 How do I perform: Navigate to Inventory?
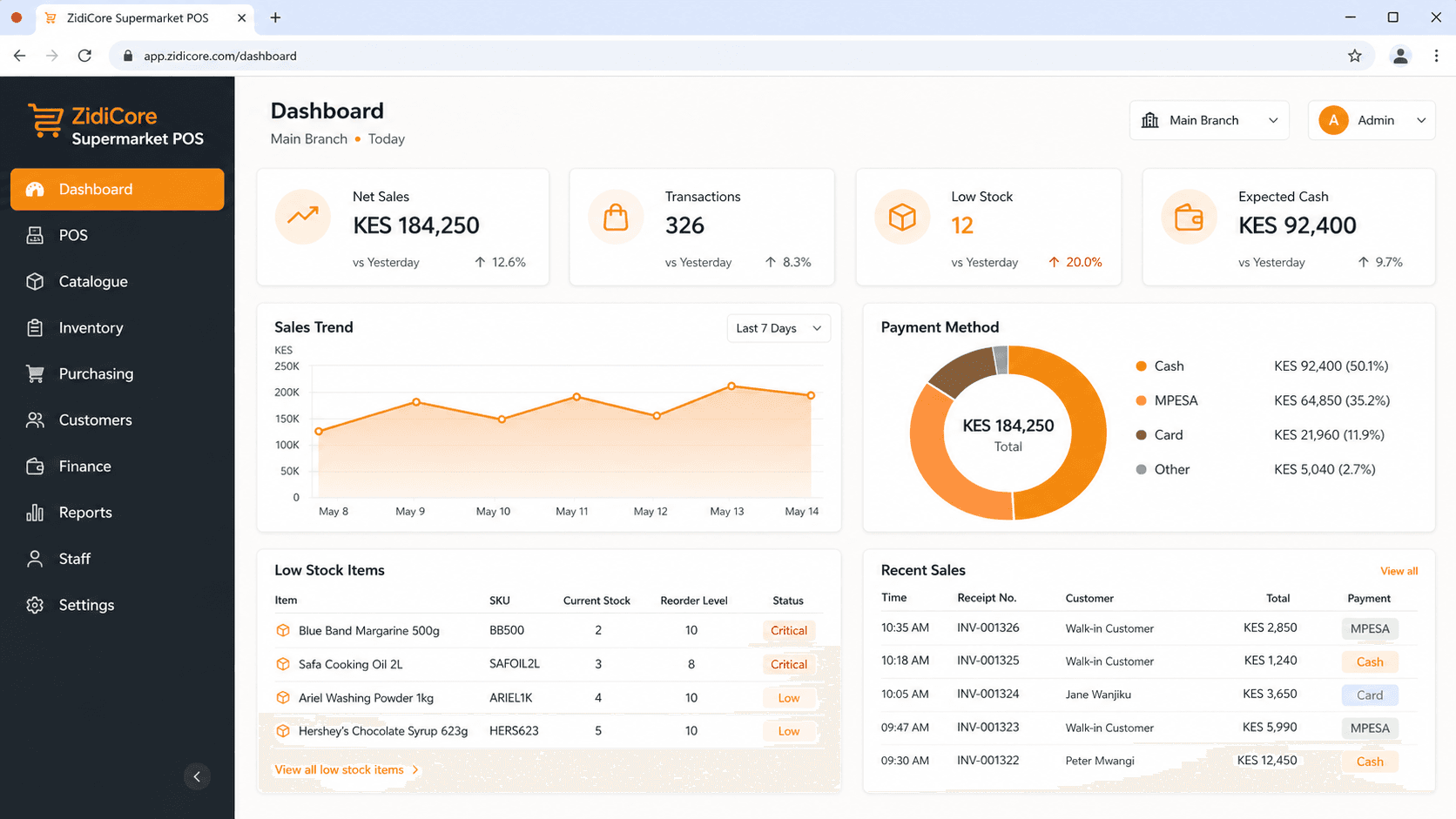117,327
